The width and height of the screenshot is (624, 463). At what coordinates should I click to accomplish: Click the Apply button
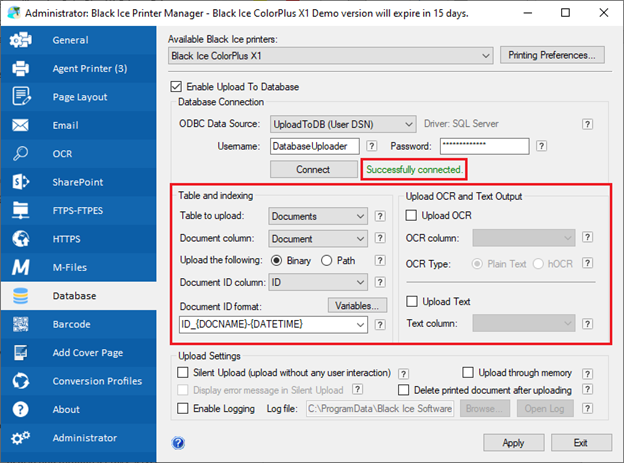513,442
